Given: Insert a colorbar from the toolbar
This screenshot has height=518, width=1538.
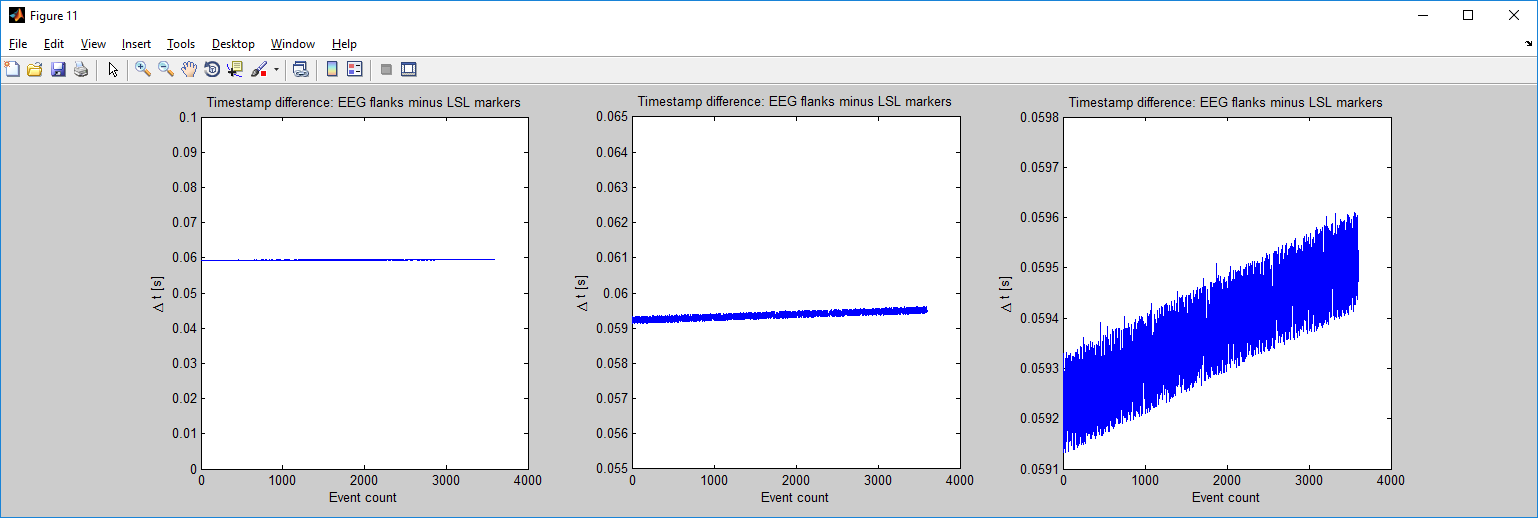Looking at the screenshot, I should click(x=332, y=69).
